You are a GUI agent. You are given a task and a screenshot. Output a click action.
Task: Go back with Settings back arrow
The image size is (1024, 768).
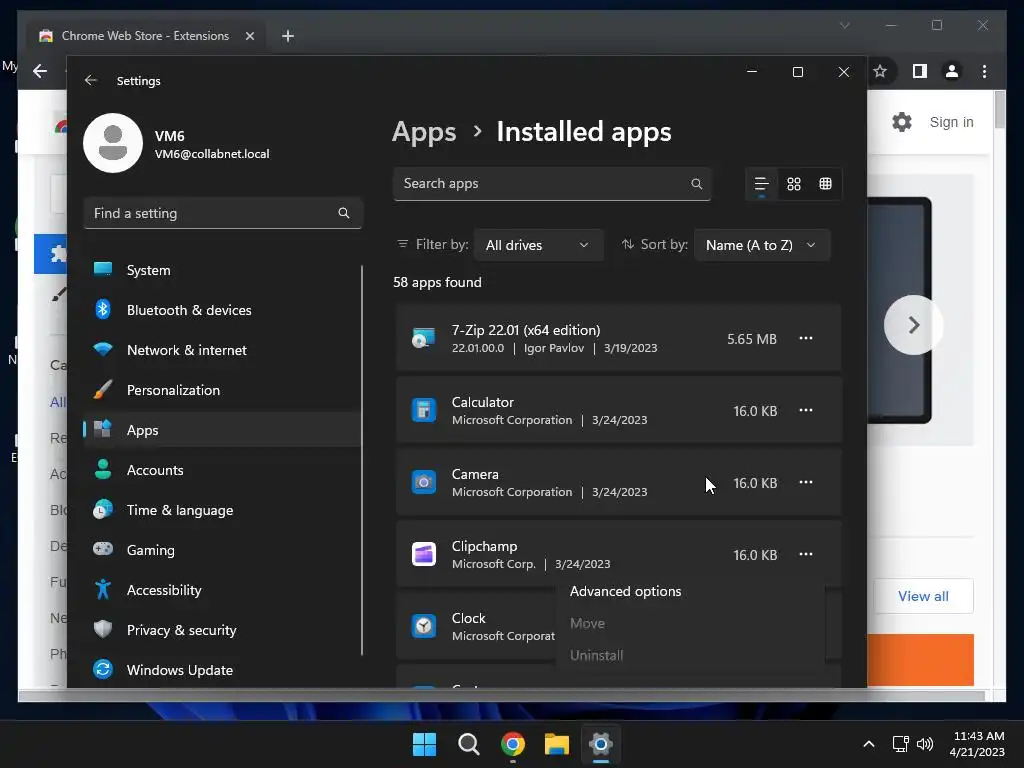pyautogui.click(x=91, y=80)
